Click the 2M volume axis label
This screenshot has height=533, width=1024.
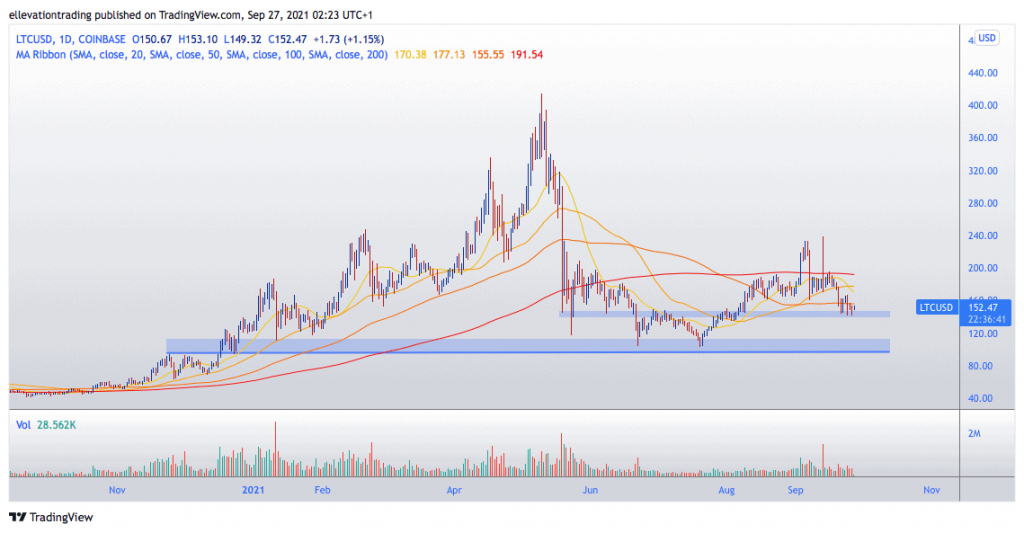pyautogui.click(x=974, y=433)
